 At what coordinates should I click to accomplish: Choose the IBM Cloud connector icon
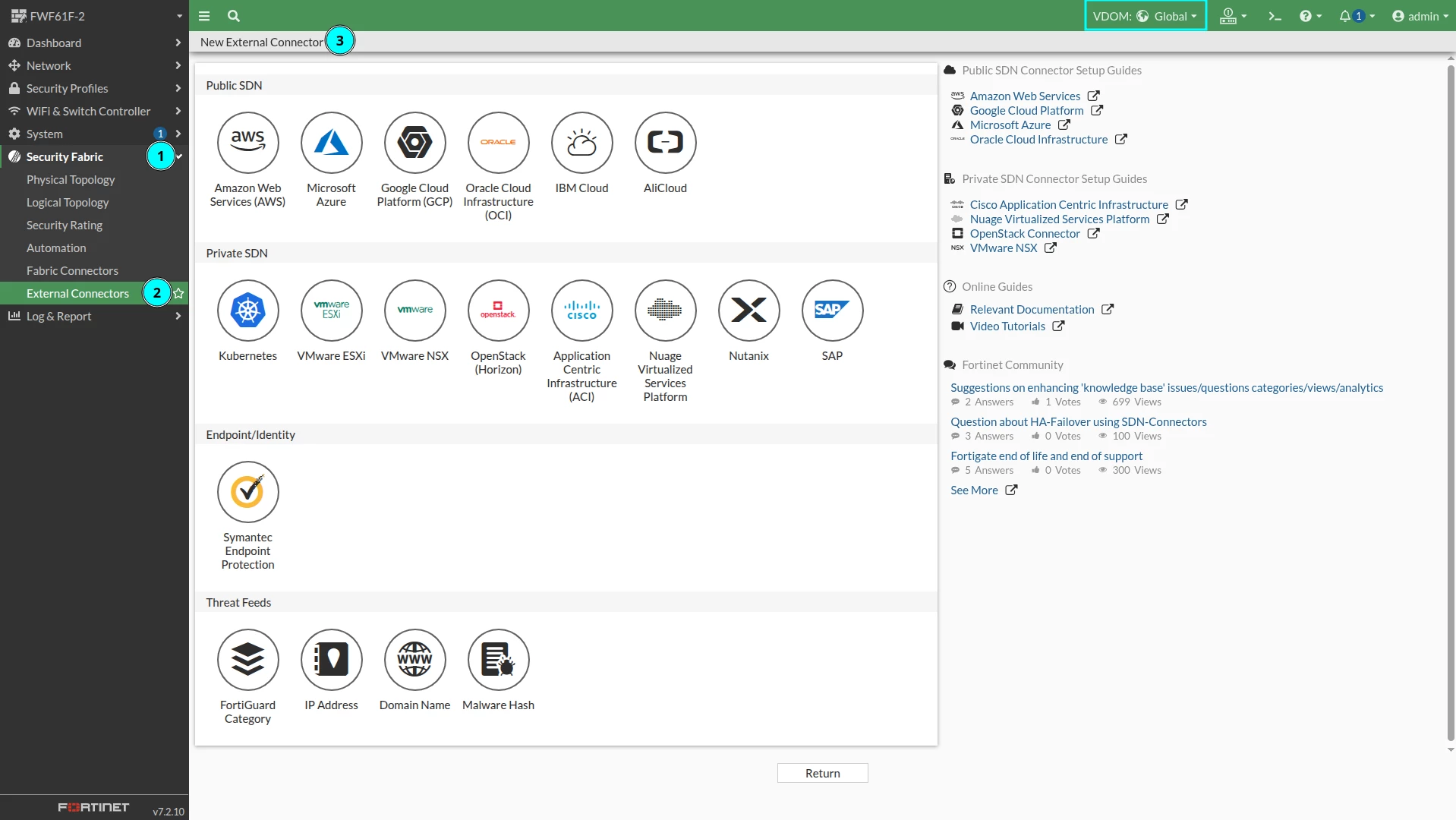(581, 143)
